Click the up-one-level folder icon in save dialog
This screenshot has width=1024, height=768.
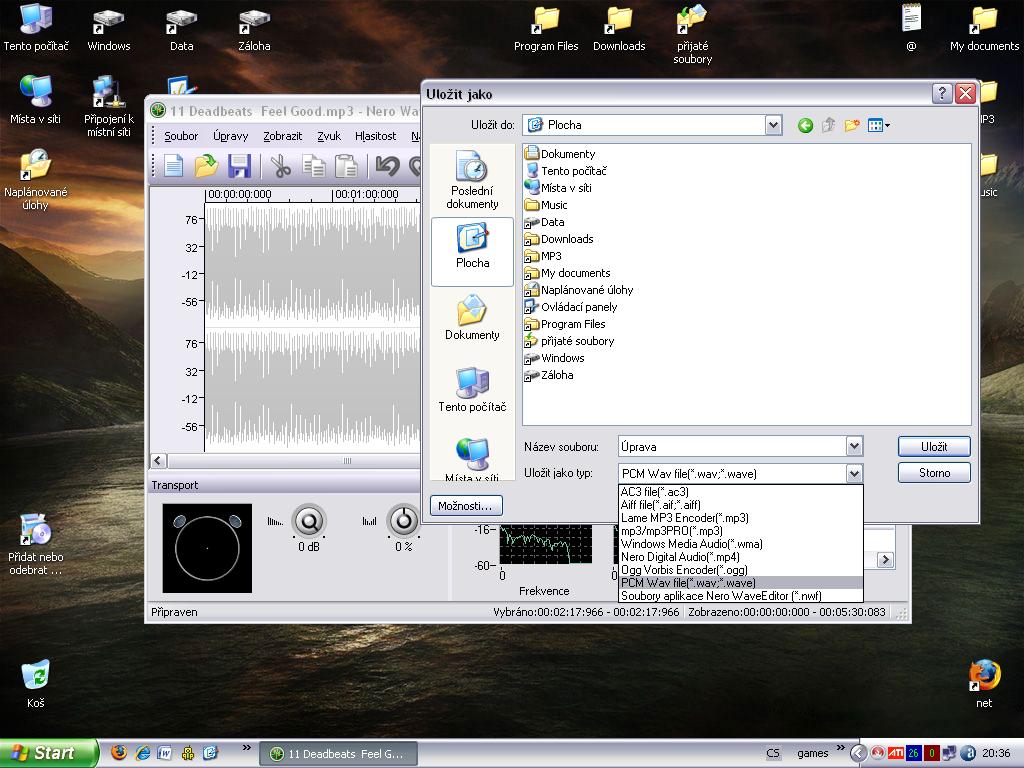[828, 125]
